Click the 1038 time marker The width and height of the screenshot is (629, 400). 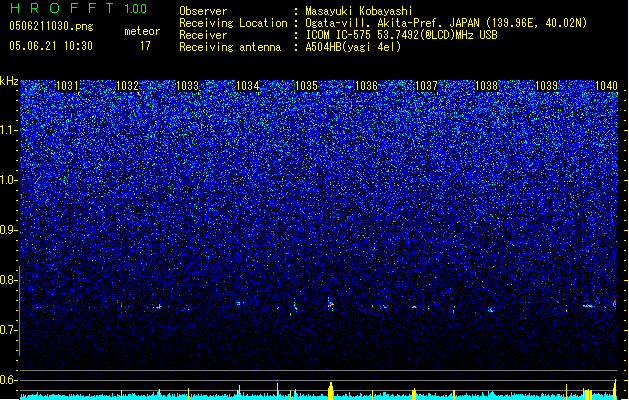pos(486,86)
